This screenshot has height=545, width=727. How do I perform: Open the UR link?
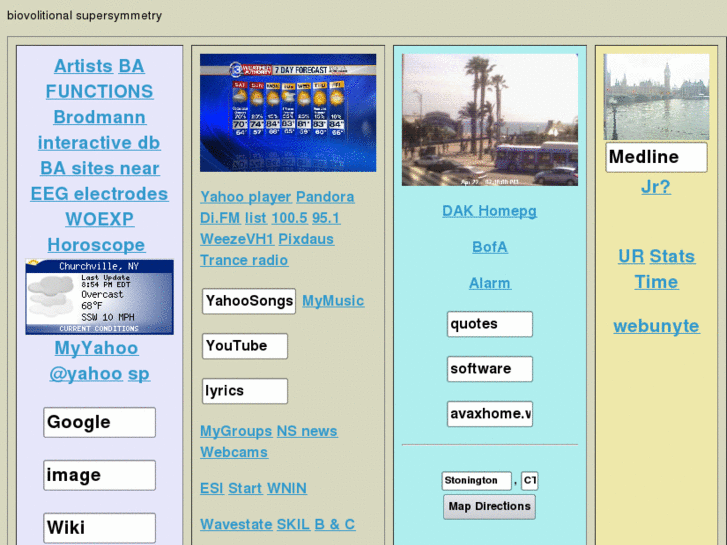tap(631, 256)
